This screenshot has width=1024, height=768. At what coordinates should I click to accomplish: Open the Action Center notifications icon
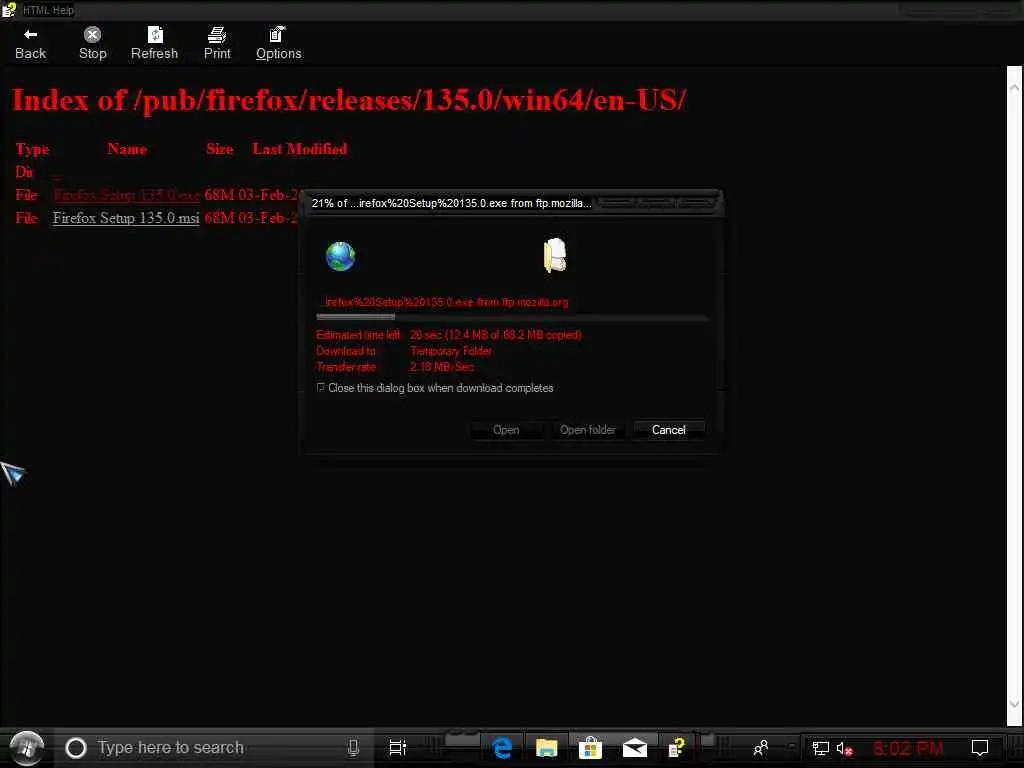tap(980, 748)
